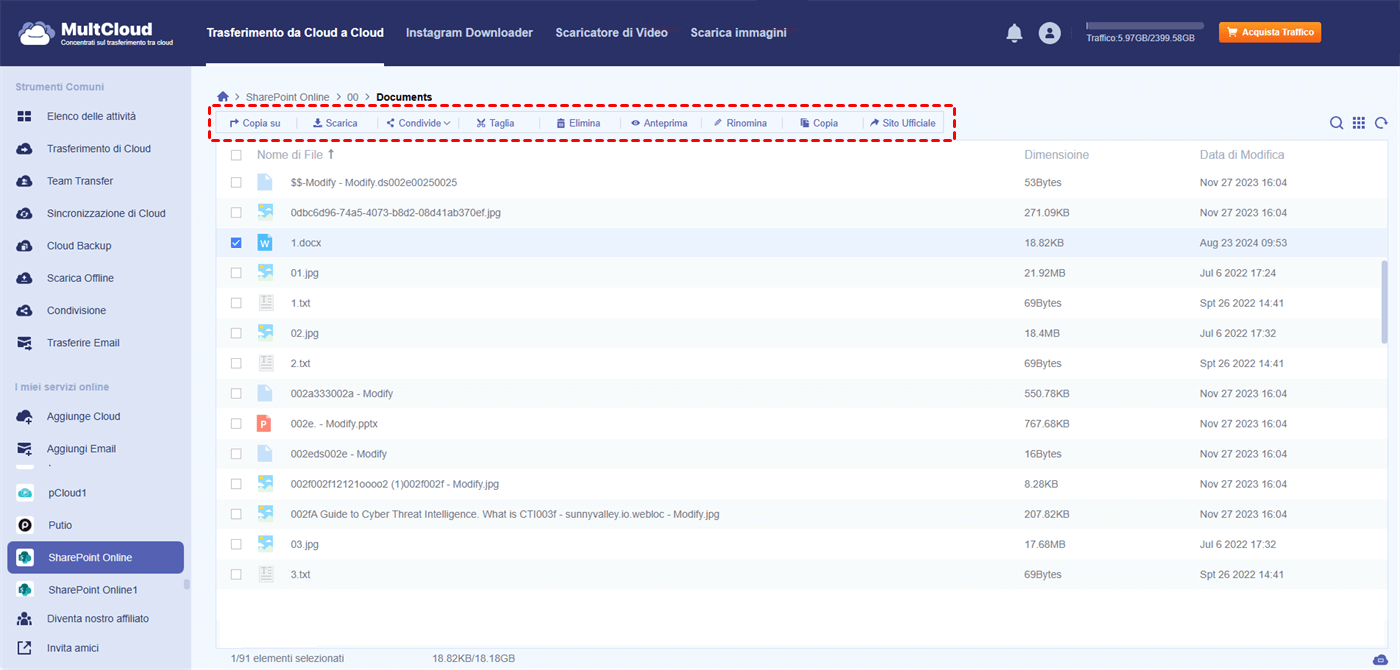Sort by Dimensioine column header
The image size is (1400, 670).
tap(1056, 155)
